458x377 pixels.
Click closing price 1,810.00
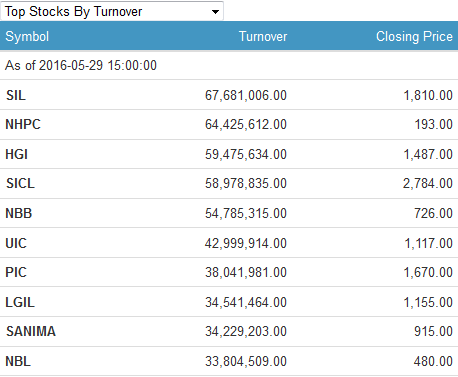pyautogui.click(x=428, y=95)
